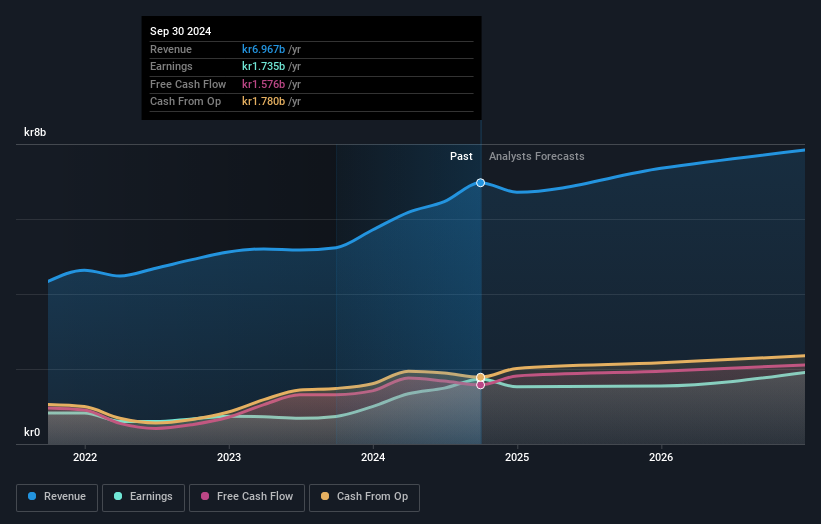Click the Revenue row label in tooltip

pyautogui.click(x=171, y=49)
